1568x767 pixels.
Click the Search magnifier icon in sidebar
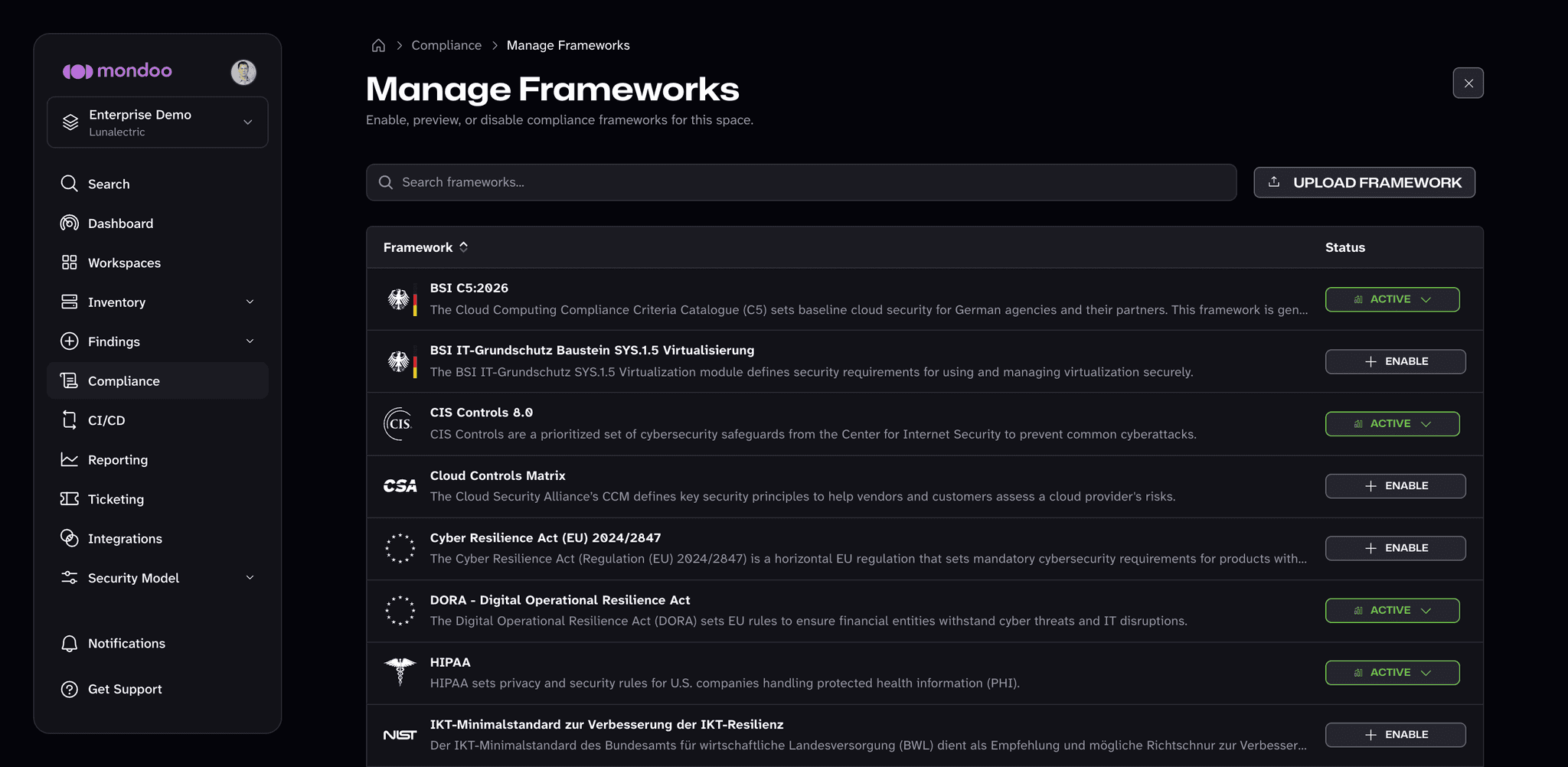tap(69, 184)
